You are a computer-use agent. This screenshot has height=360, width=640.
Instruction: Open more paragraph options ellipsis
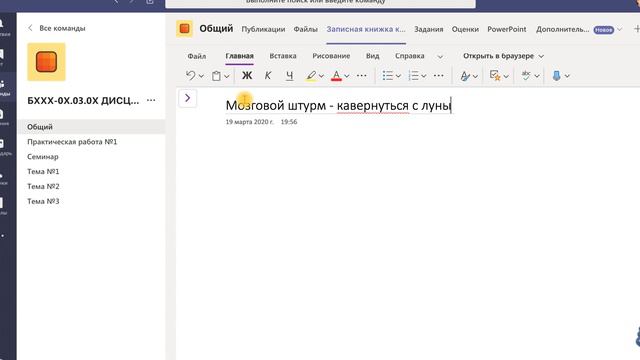(x=439, y=76)
